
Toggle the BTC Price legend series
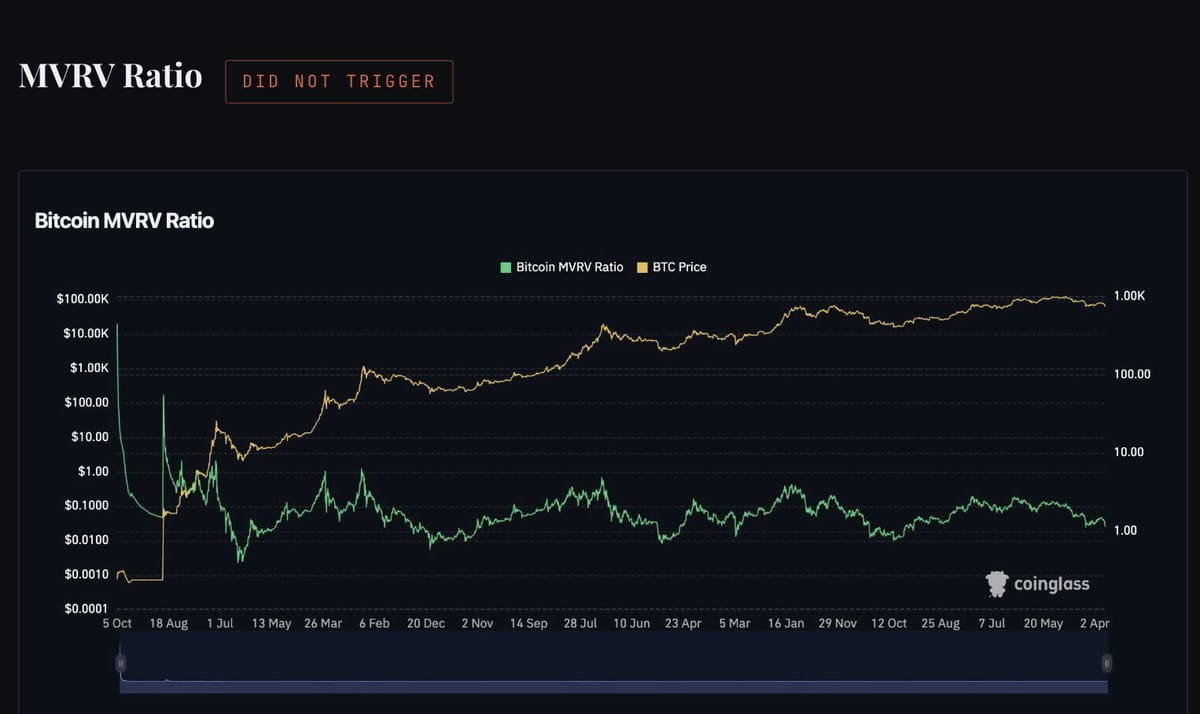pyautogui.click(x=672, y=267)
